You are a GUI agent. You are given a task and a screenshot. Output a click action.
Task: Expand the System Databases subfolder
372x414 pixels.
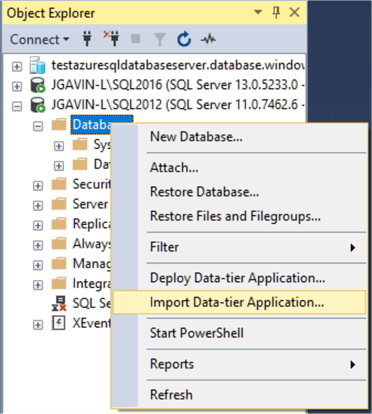click(59, 146)
